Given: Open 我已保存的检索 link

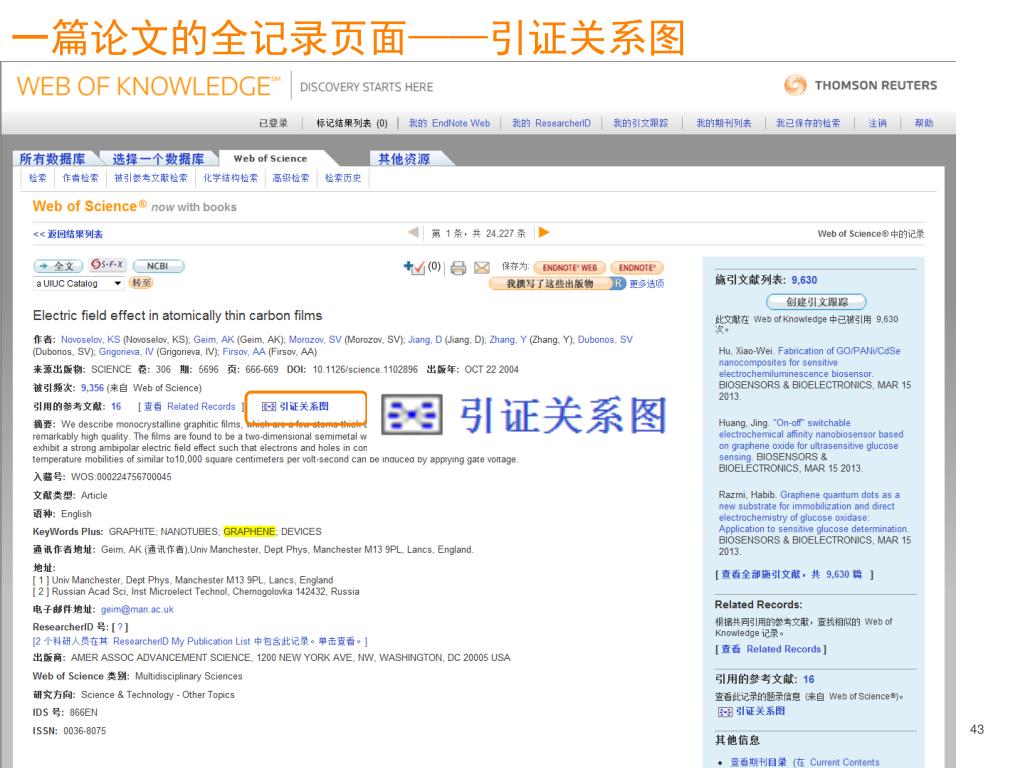Looking at the screenshot, I should tap(808, 123).
